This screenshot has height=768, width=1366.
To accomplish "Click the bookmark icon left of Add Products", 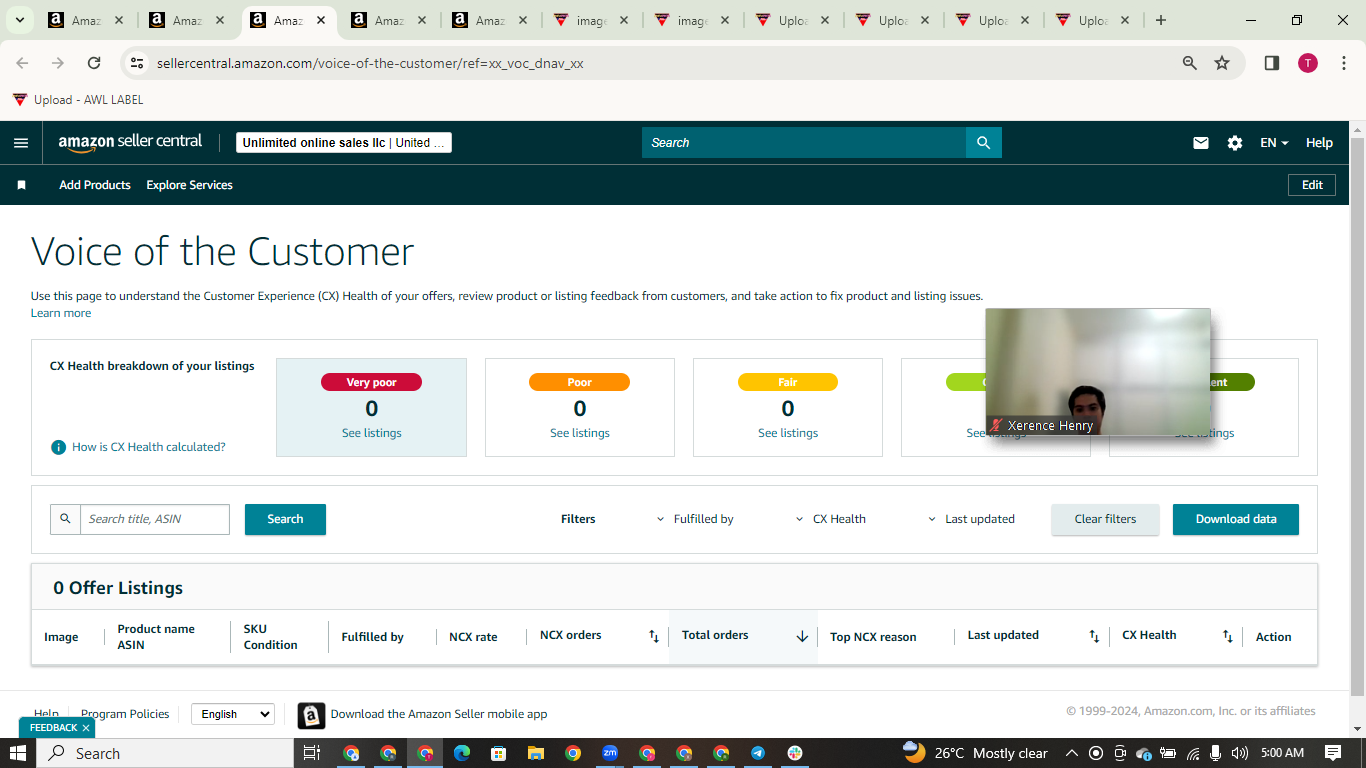I will (21, 185).
